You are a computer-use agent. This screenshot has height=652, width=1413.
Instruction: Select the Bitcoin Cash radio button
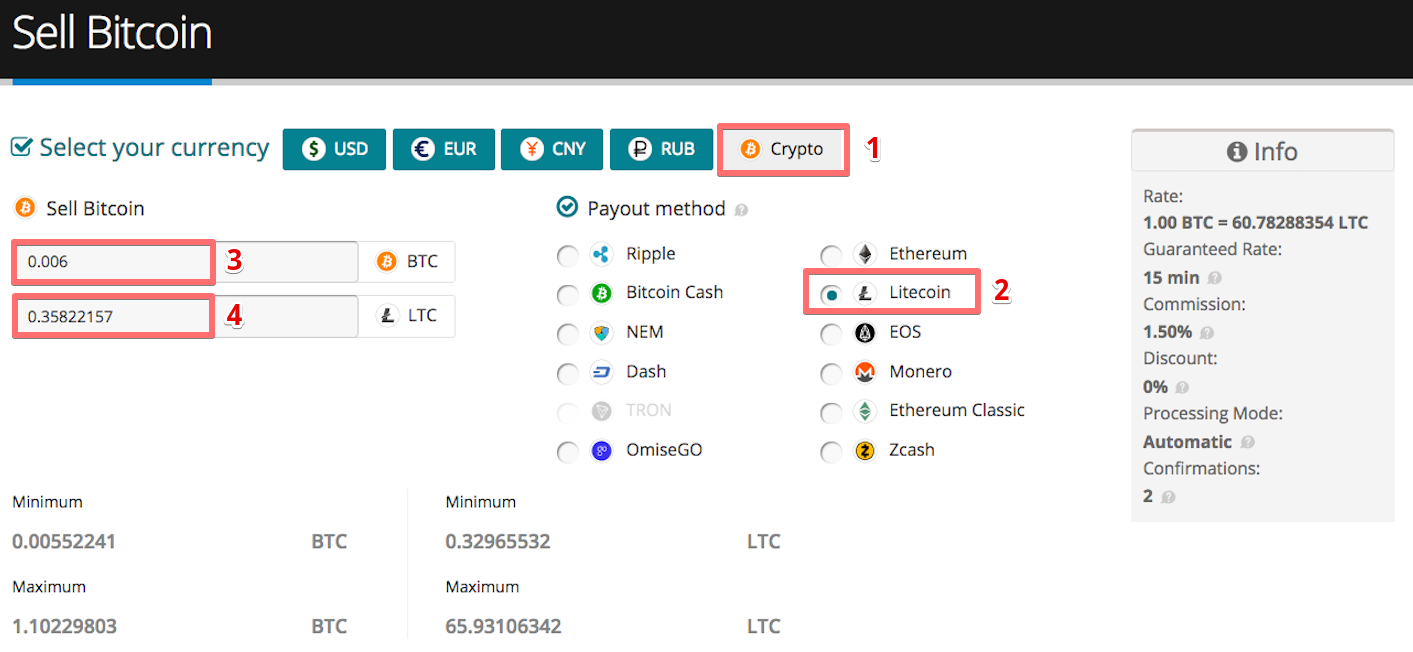(568, 295)
